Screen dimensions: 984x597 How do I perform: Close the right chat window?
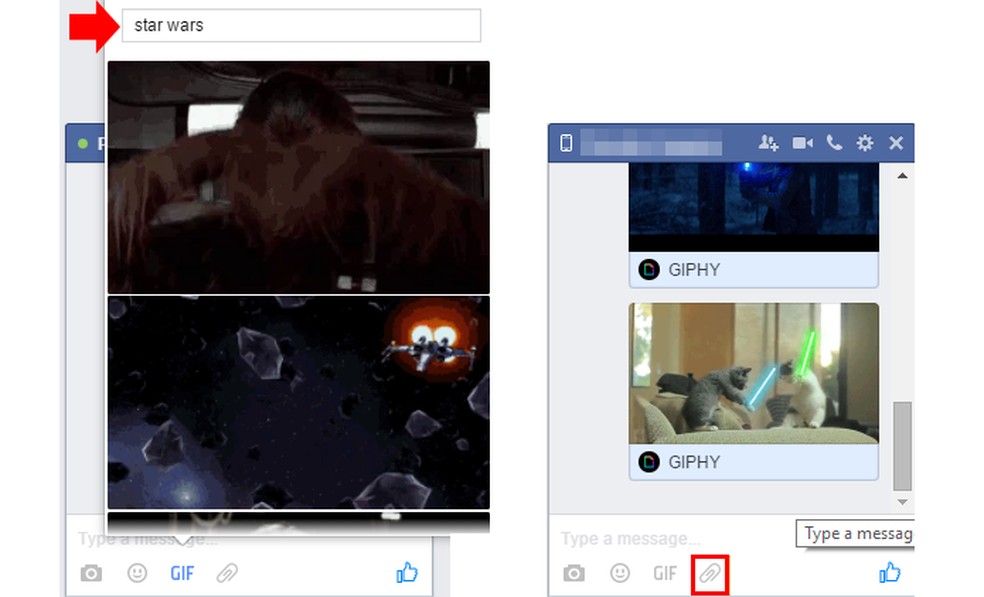pyautogui.click(x=896, y=143)
